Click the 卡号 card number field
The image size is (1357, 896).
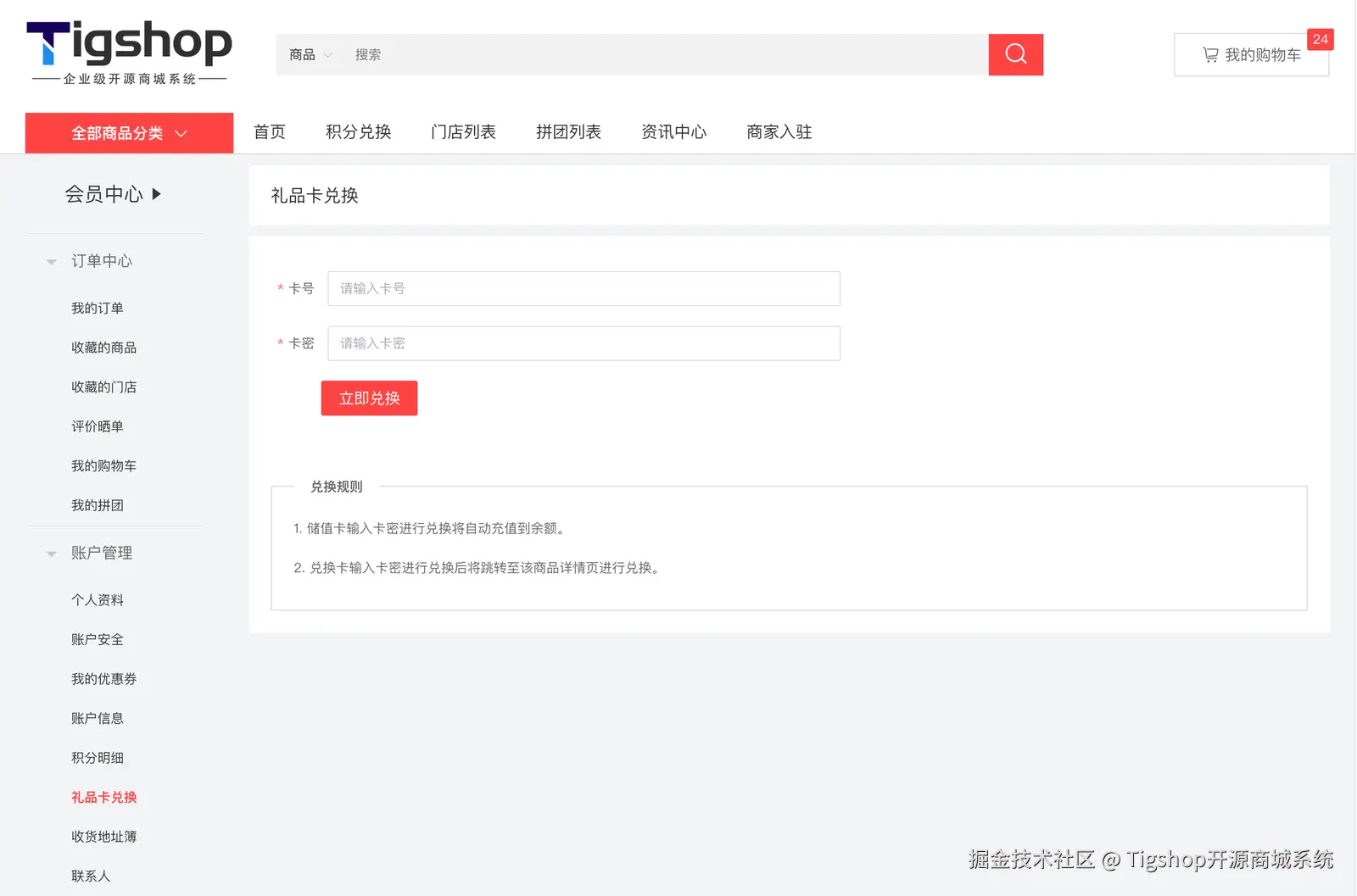click(584, 289)
